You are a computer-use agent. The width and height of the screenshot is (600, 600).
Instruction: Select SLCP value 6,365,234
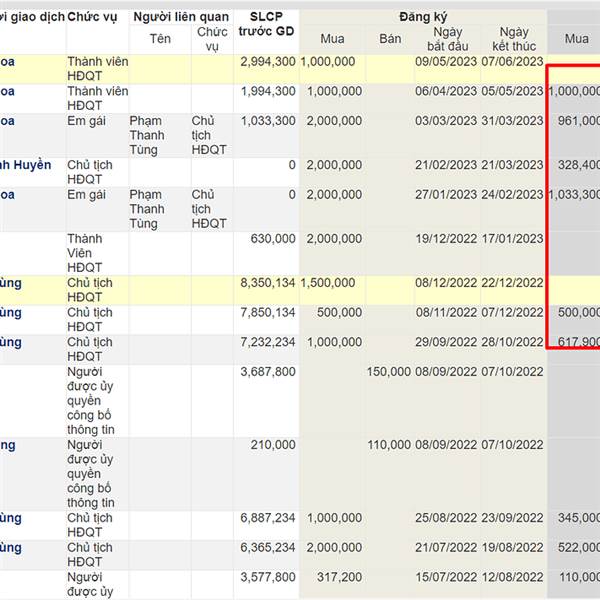(268, 548)
